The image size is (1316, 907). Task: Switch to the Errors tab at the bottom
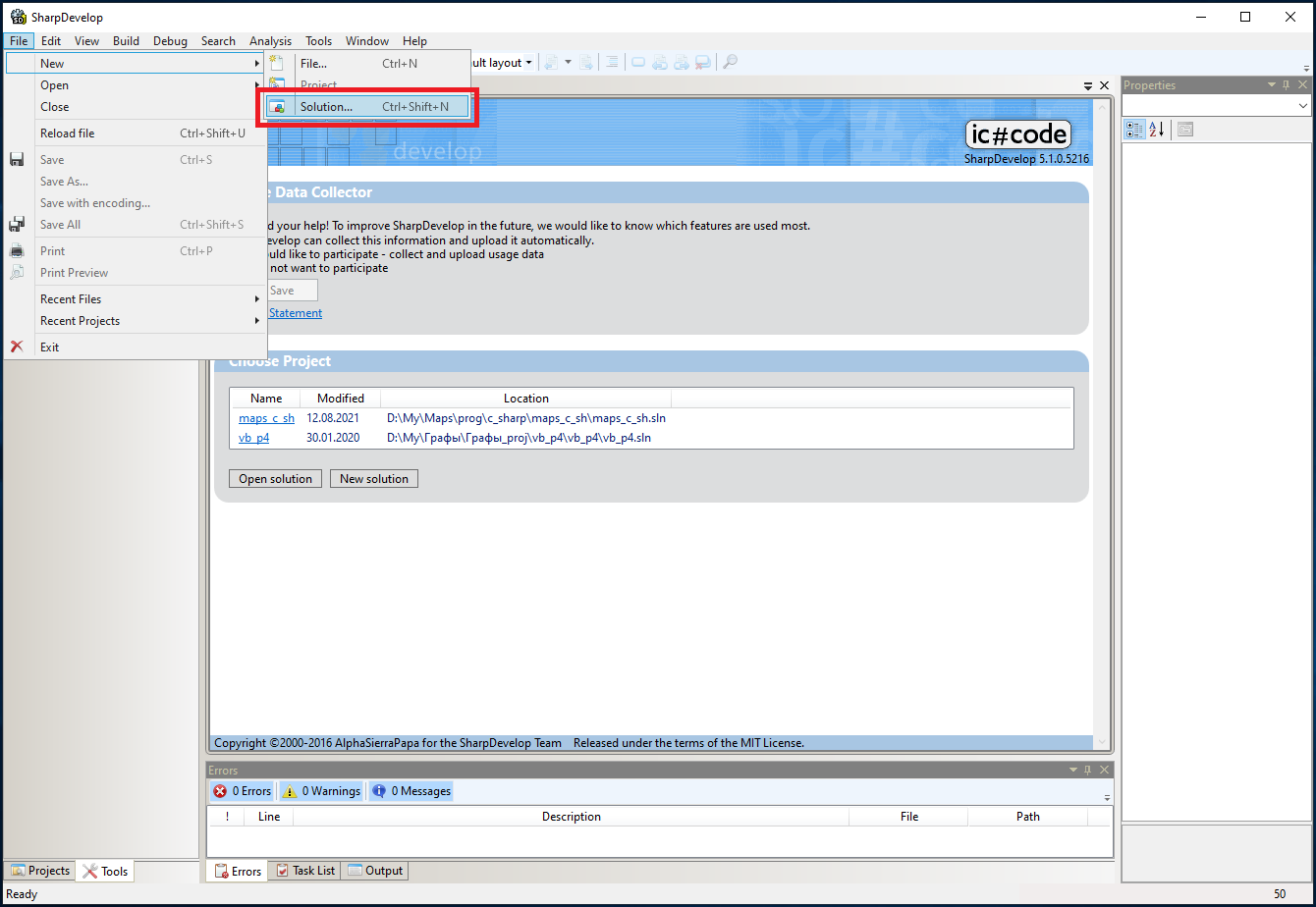coord(237,871)
